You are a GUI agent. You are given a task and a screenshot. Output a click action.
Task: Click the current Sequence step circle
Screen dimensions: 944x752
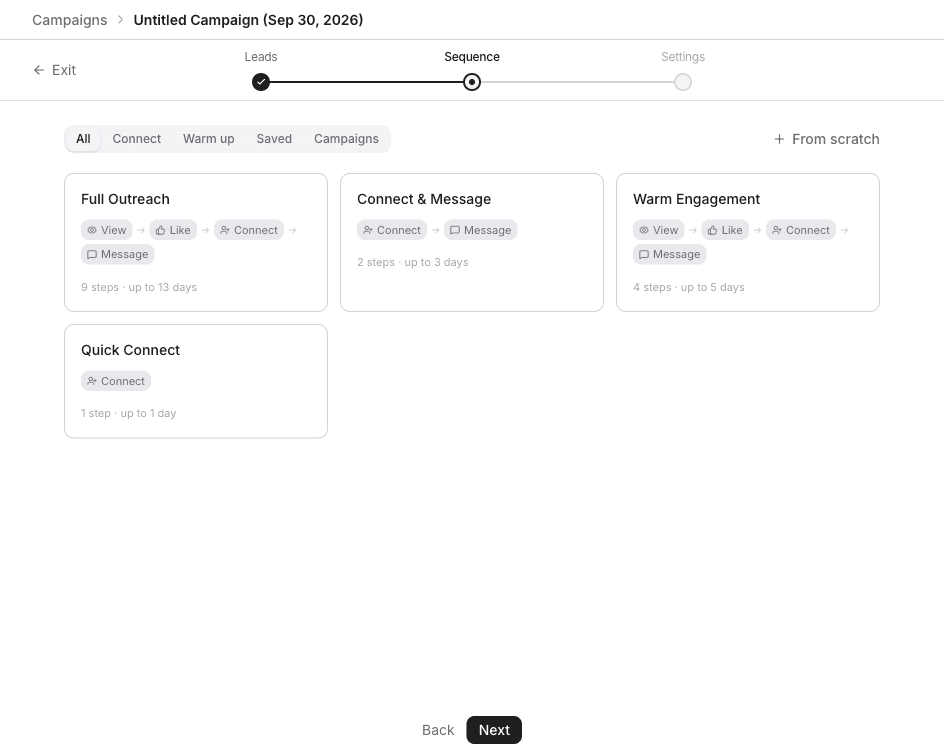click(472, 82)
